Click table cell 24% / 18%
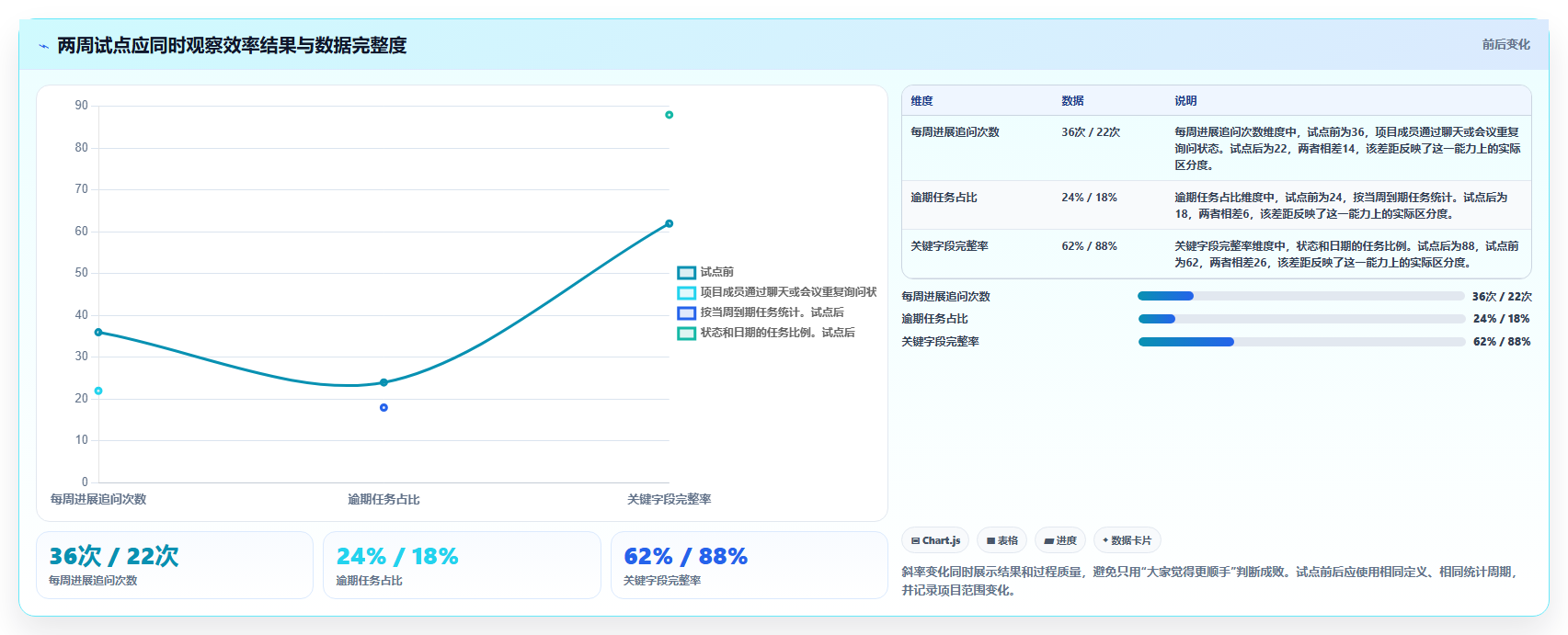This screenshot has width=1568, height=635. tap(1089, 198)
